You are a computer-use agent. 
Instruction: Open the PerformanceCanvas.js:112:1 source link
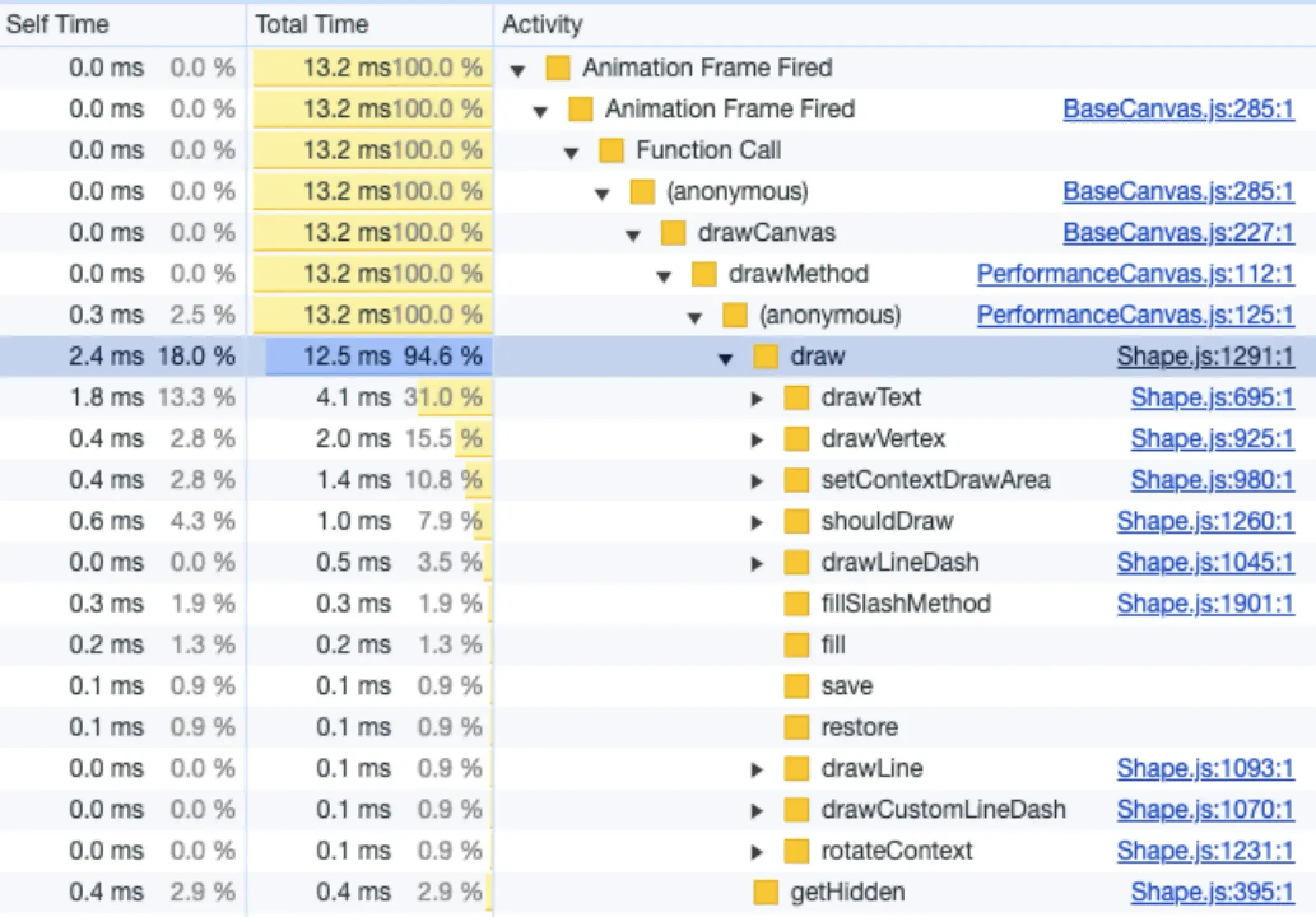coord(1135,274)
